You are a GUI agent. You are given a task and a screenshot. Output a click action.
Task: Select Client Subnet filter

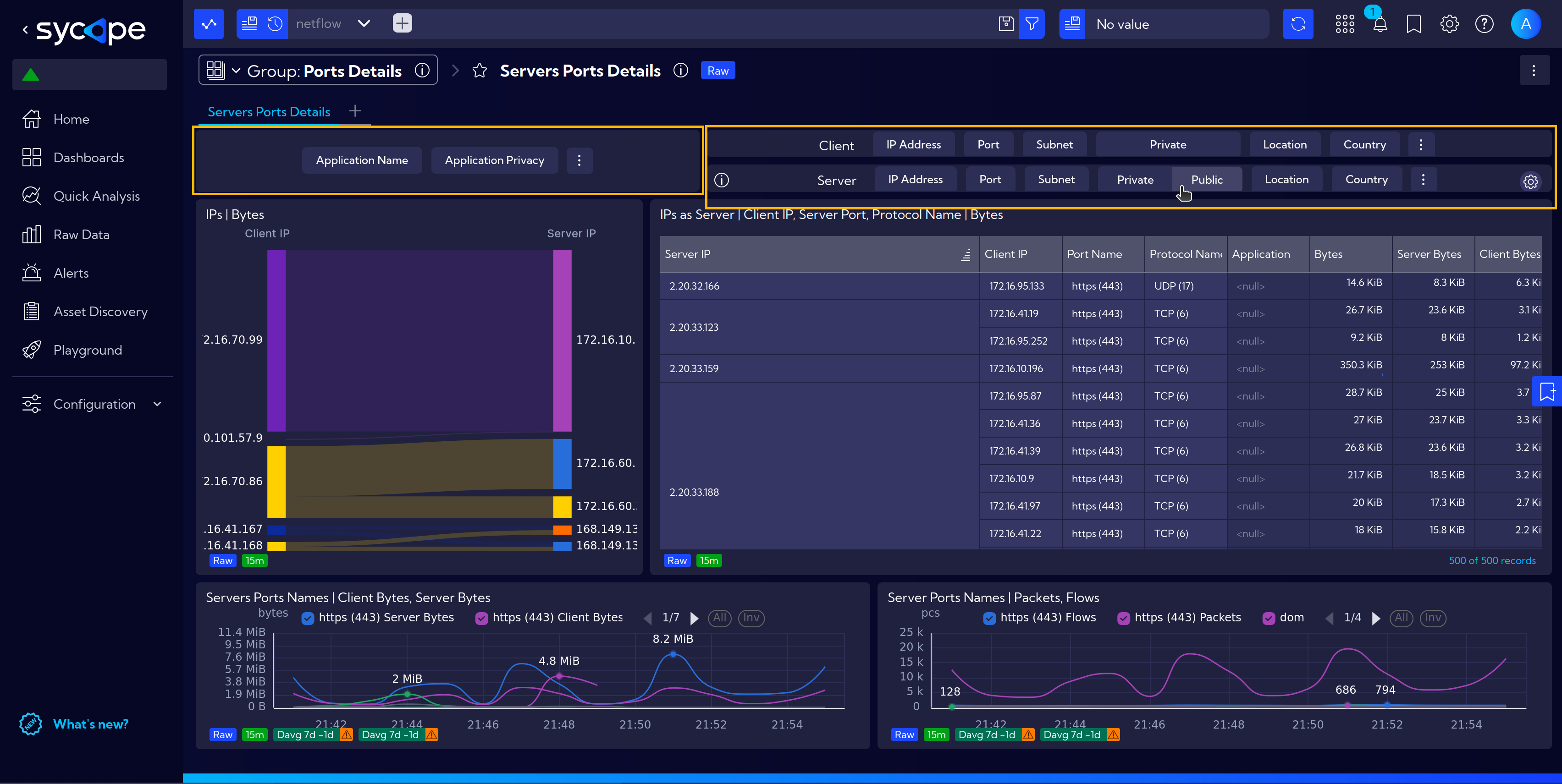(x=1054, y=145)
